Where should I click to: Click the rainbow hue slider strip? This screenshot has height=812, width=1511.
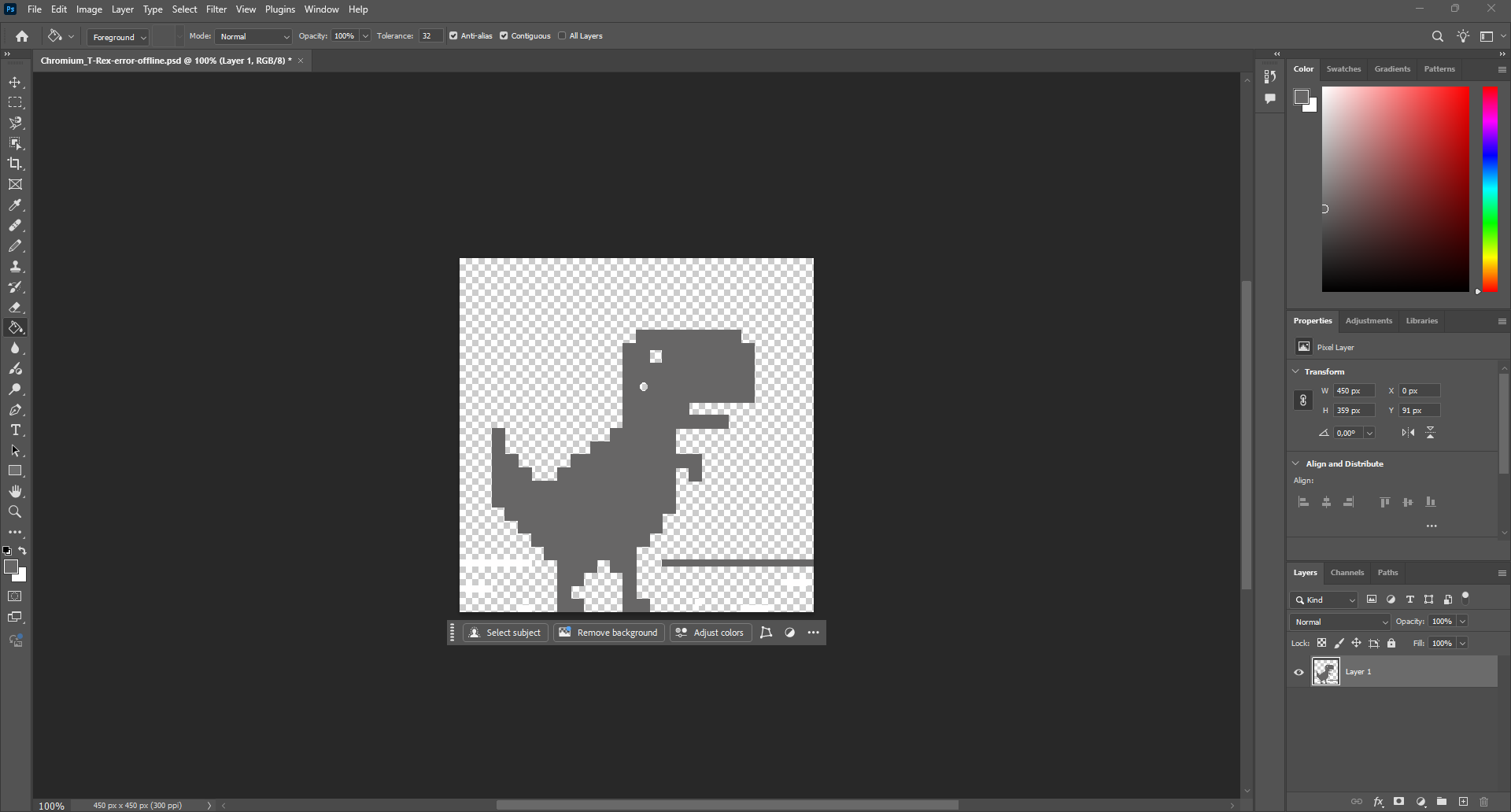(1490, 189)
